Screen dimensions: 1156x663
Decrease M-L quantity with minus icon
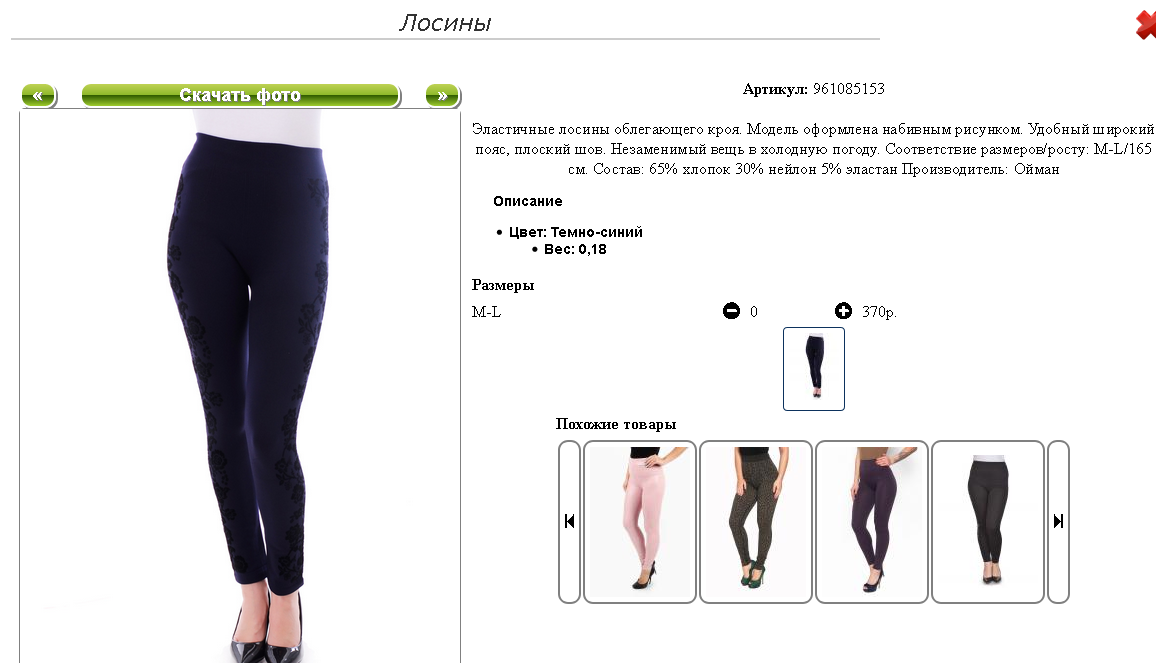pos(731,311)
